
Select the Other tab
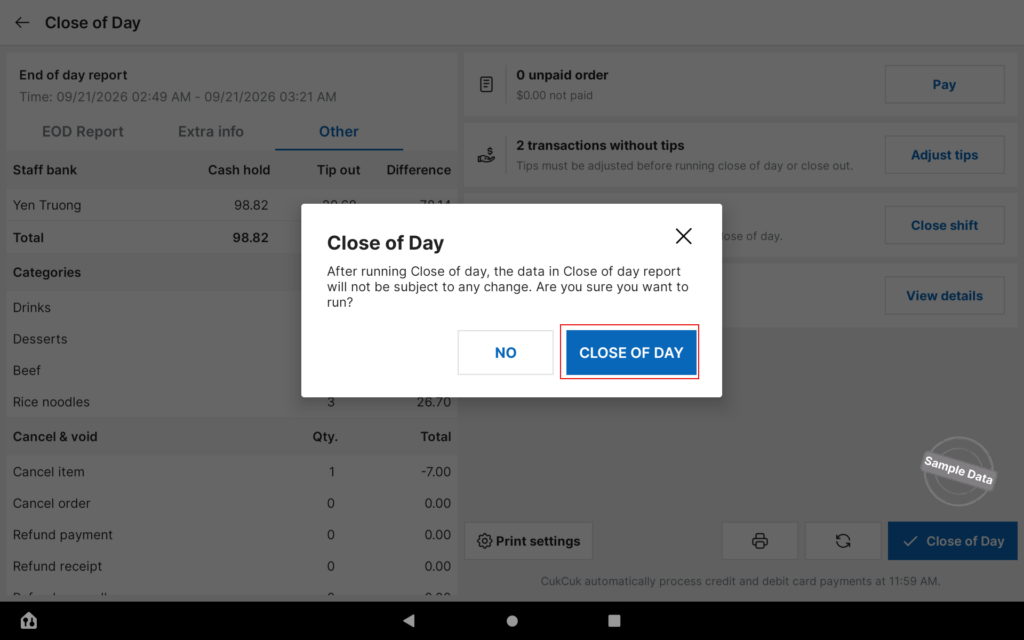click(x=339, y=132)
